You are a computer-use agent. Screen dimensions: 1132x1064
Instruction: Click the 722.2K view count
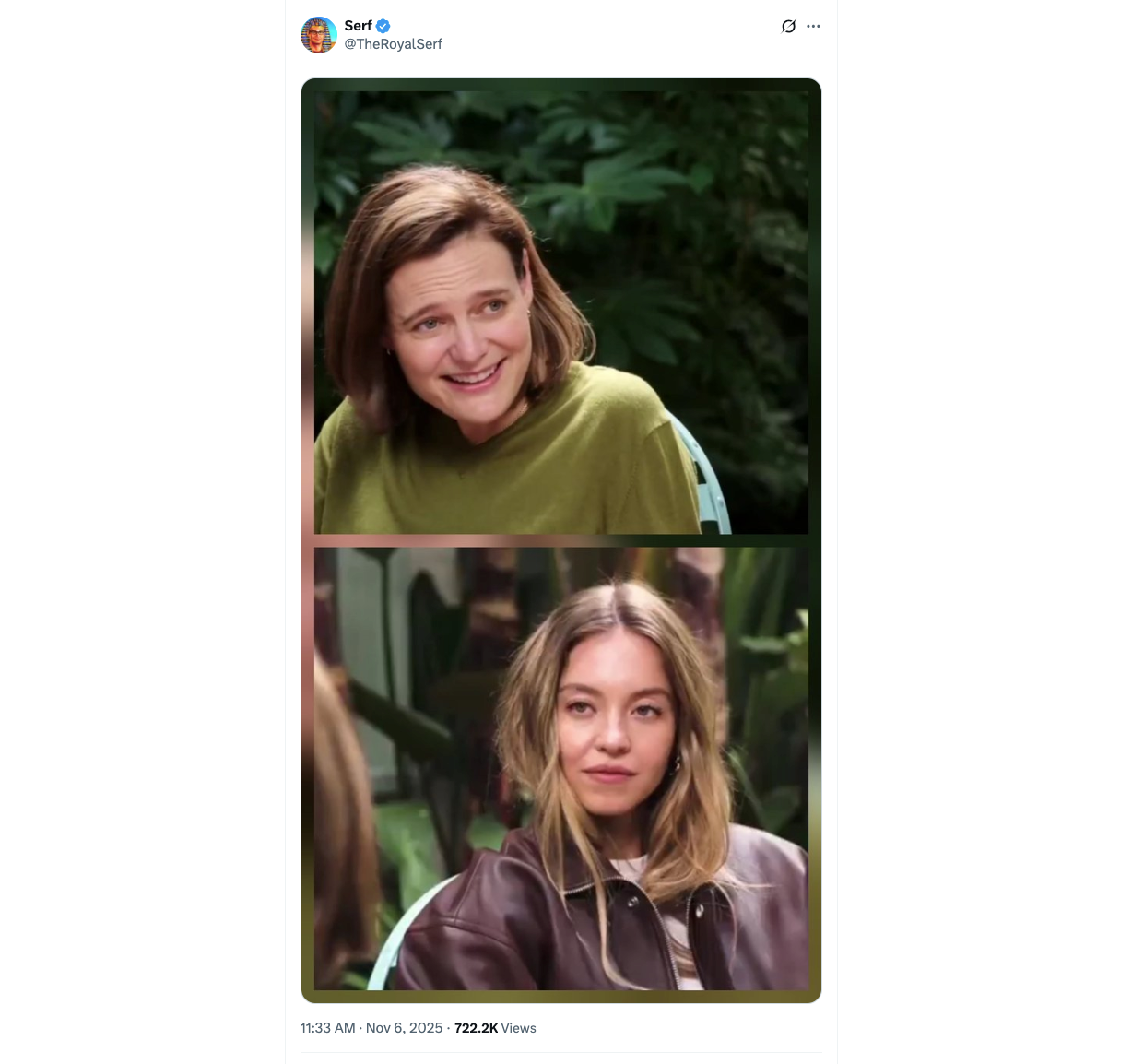[476, 1028]
